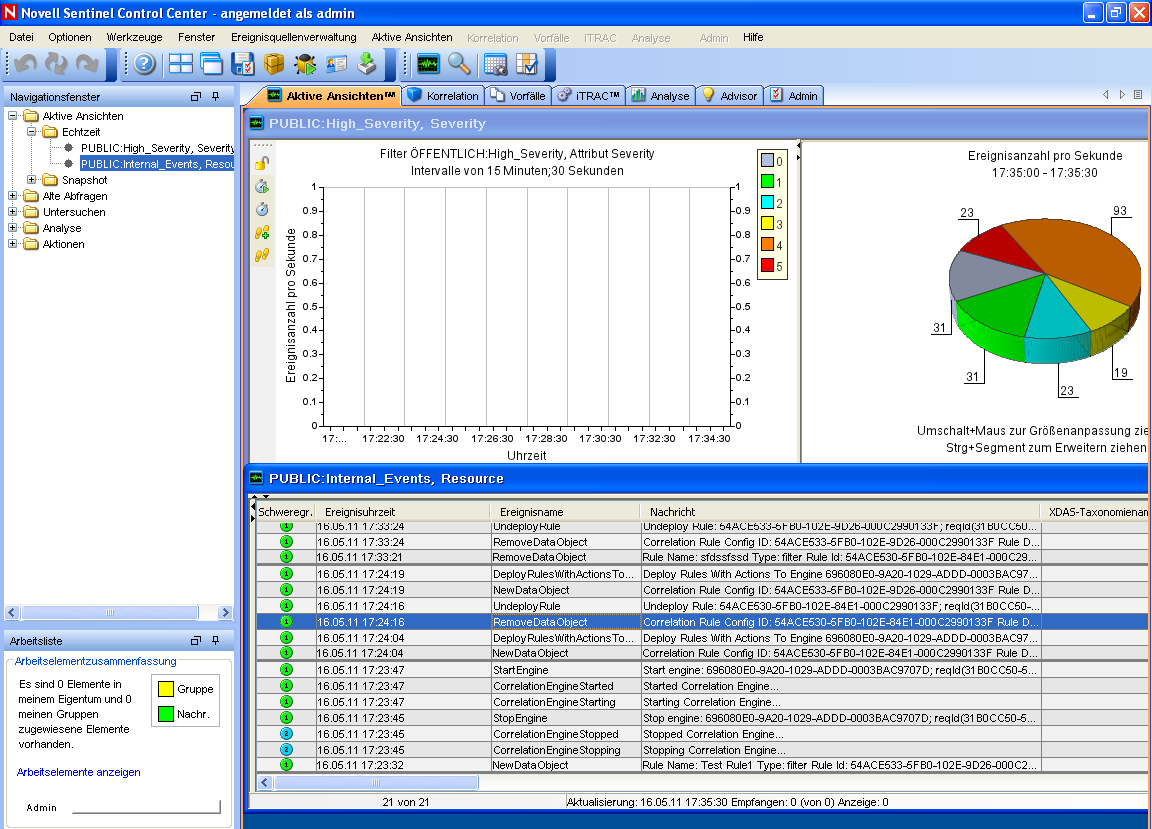Open the Ereignisquellenverwaltung menu

(293, 37)
